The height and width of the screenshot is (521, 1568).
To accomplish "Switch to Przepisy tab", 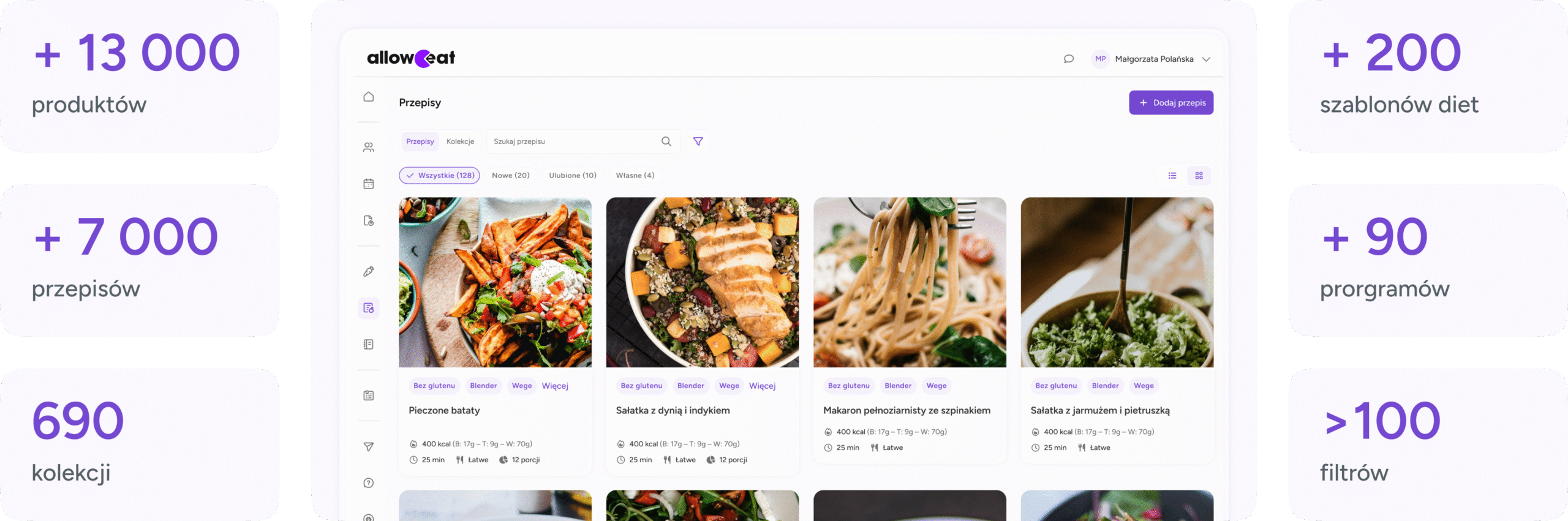I will 420,141.
